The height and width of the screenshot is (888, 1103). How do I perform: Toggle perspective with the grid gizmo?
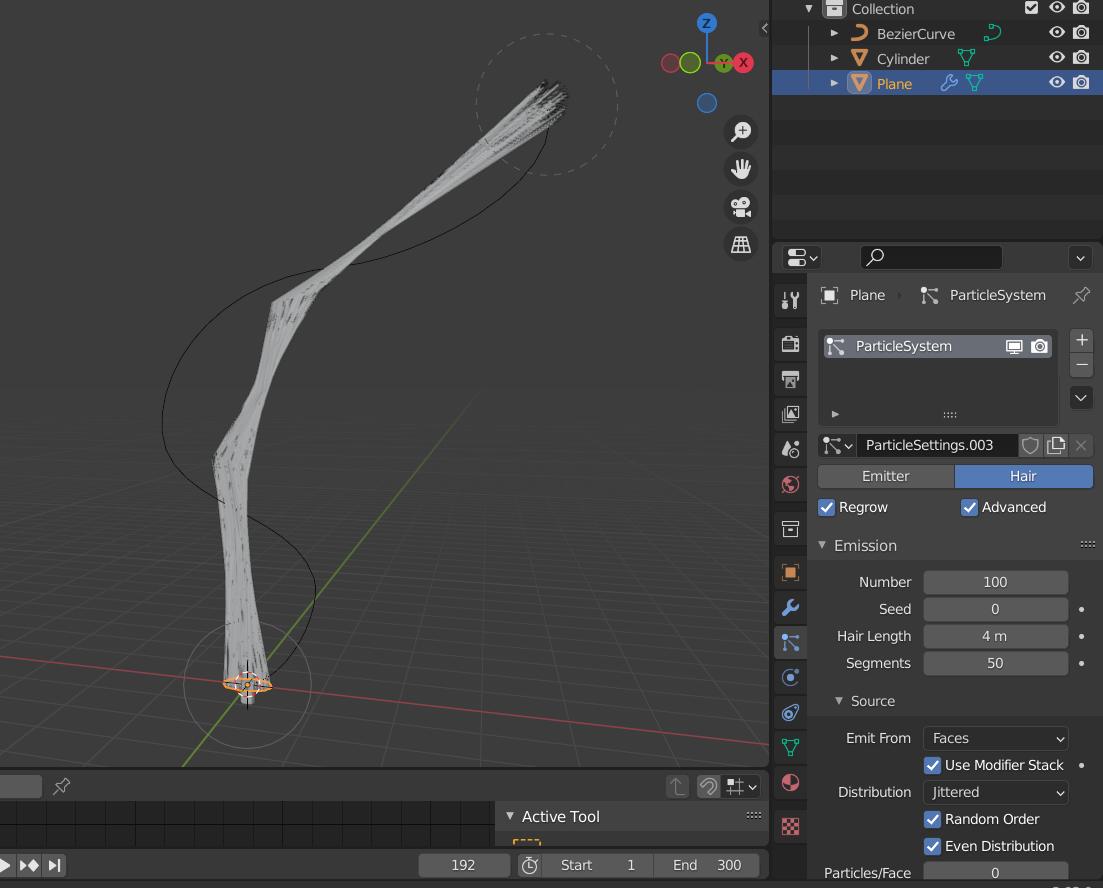click(x=740, y=244)
